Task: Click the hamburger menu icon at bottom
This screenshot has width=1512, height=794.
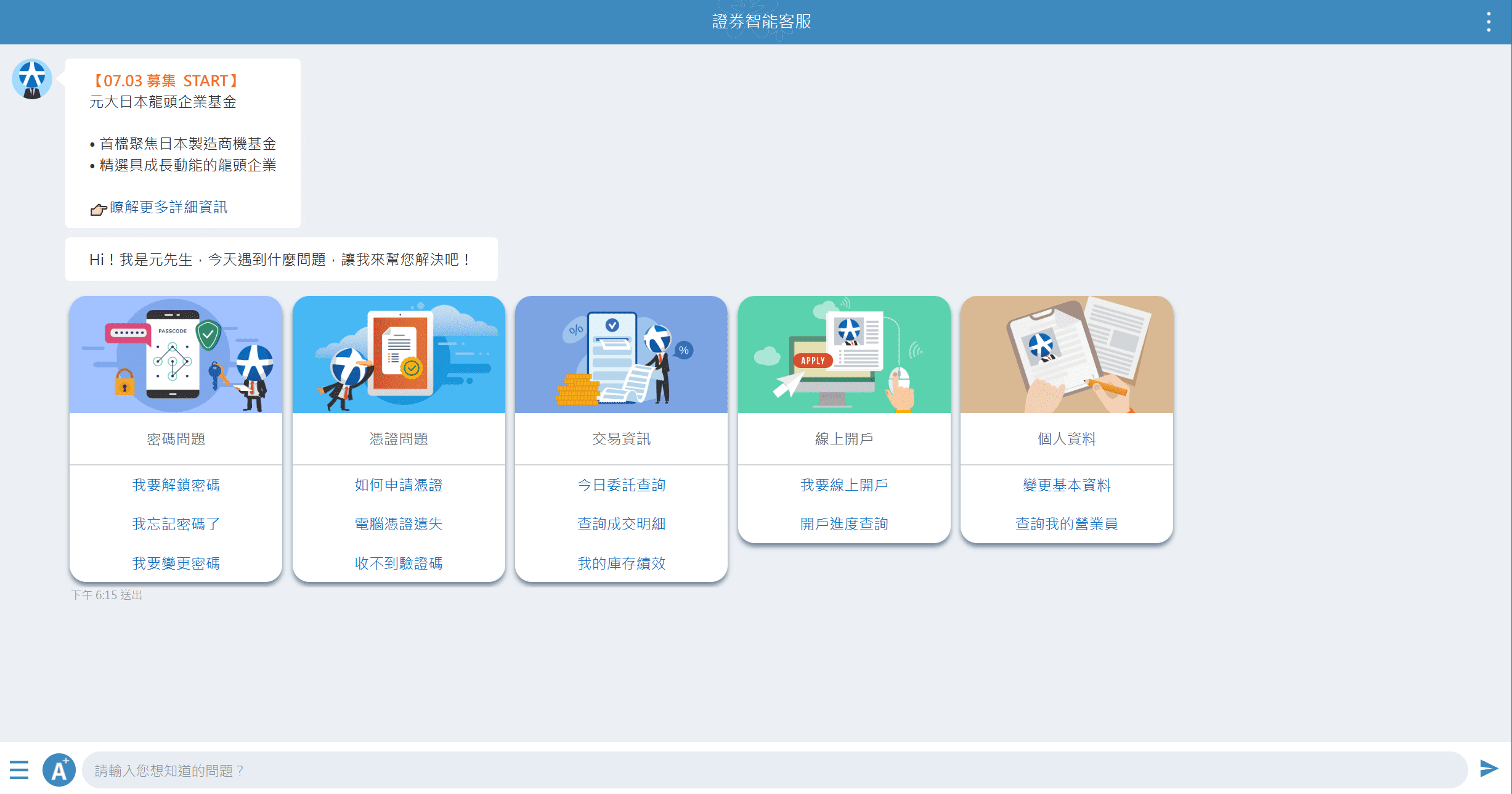Action: point(19,769)
